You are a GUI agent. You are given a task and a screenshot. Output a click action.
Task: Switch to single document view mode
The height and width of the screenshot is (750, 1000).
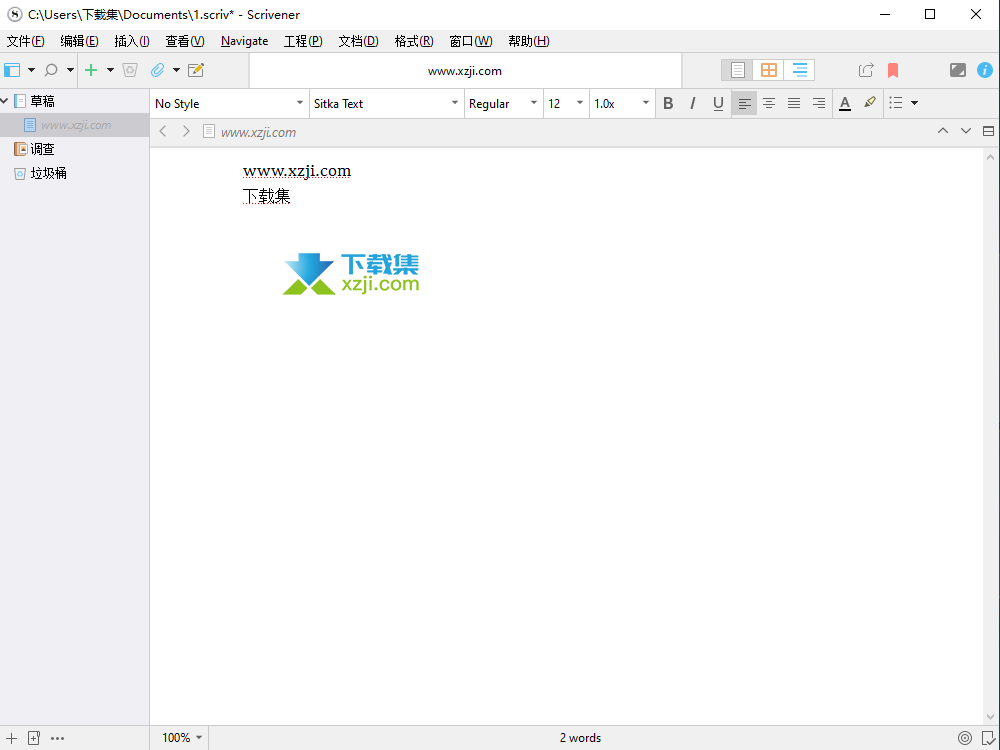click(737, 70)
